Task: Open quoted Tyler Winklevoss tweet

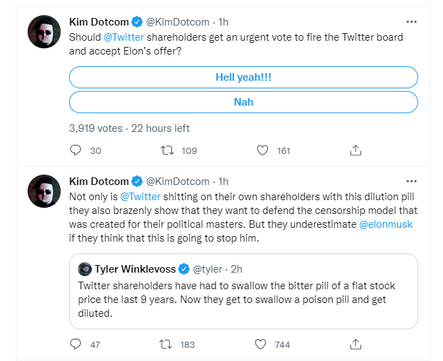Action: (243, 291)
